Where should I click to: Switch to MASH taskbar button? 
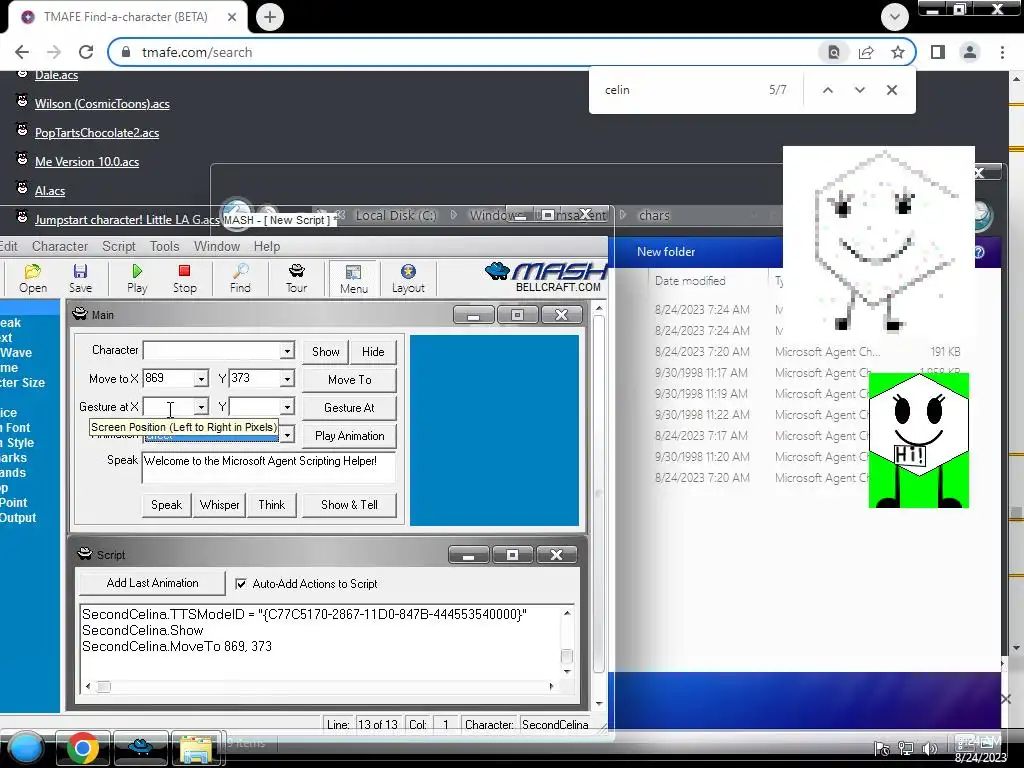(140, 748)
